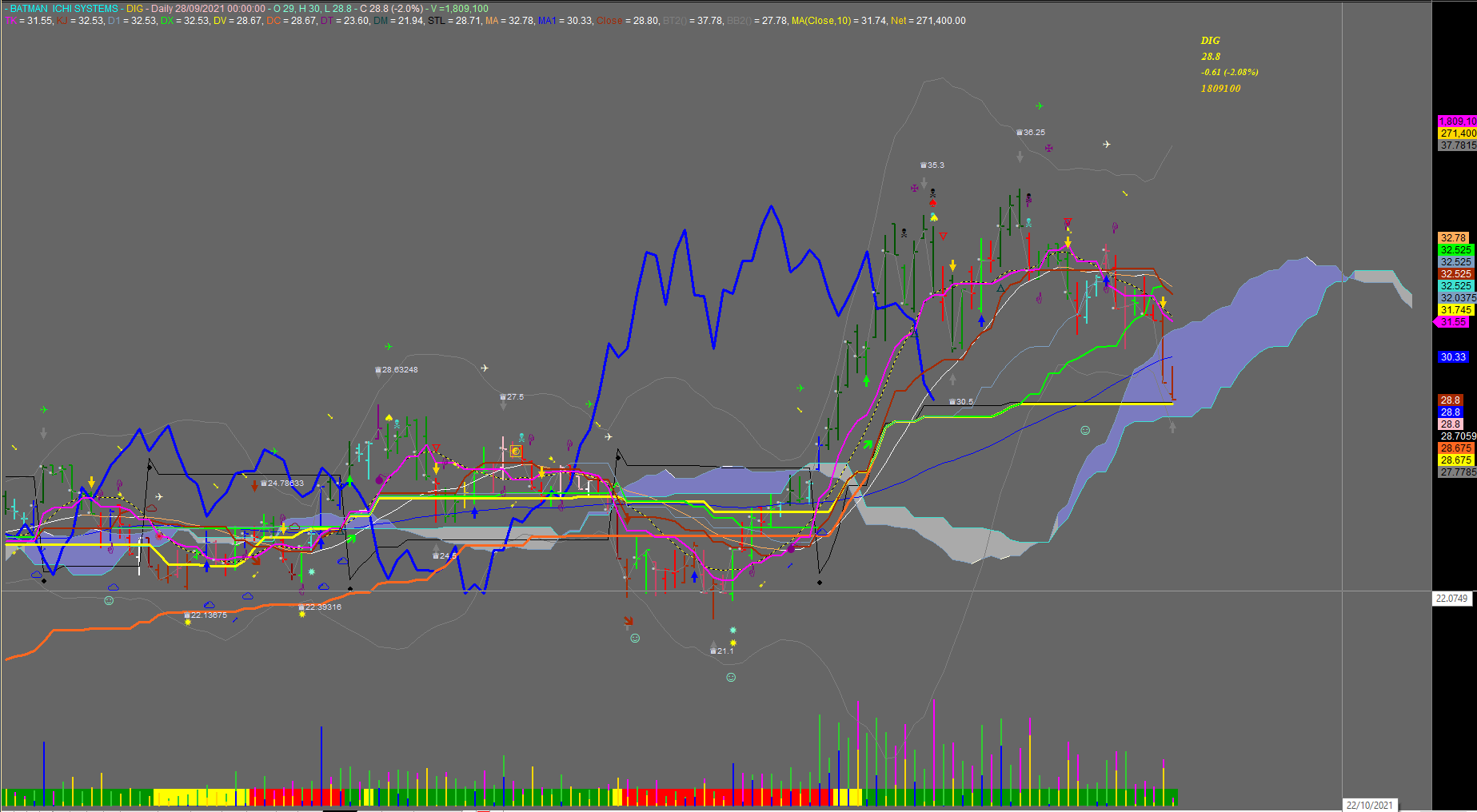This screenshot has height=812, width=1477.
Task: Click the yellow star under the 22.39316 label
Action: pyautogui.click(x=302, y=615)
